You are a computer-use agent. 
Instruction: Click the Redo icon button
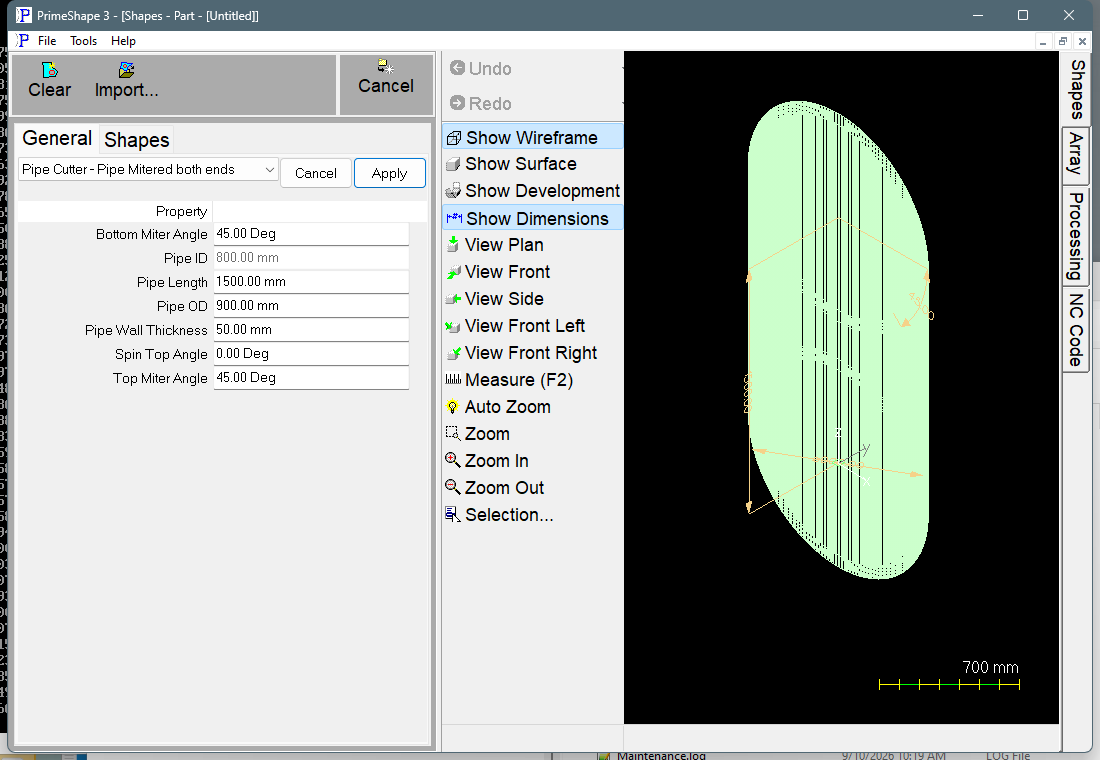(480, 103)
